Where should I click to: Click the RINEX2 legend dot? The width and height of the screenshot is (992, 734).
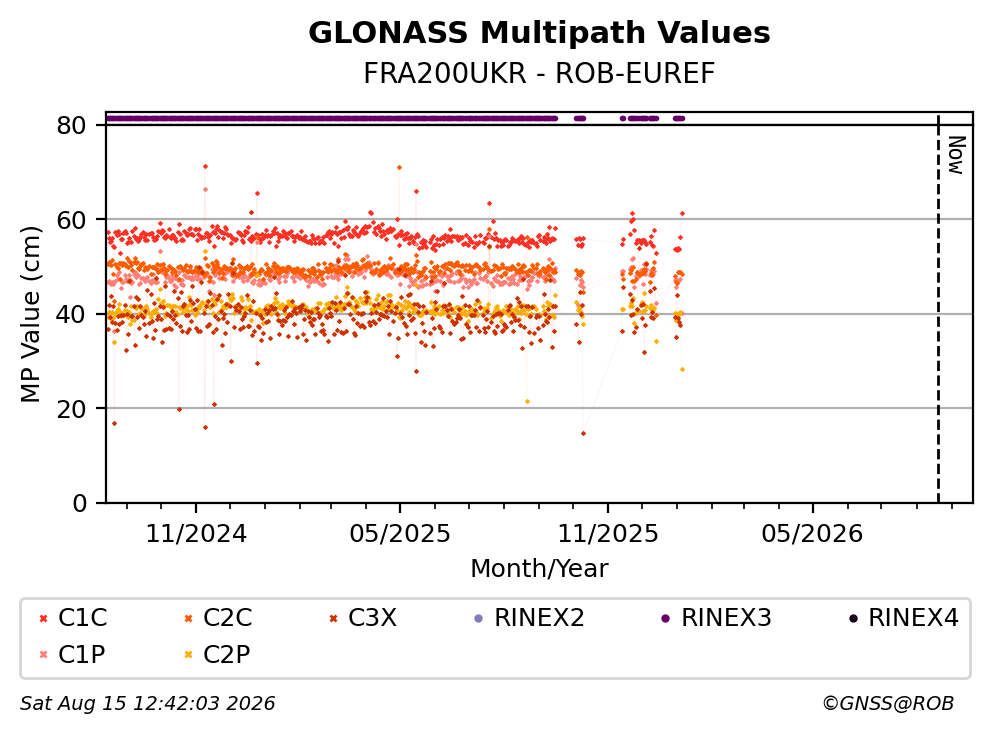[478, 618]
